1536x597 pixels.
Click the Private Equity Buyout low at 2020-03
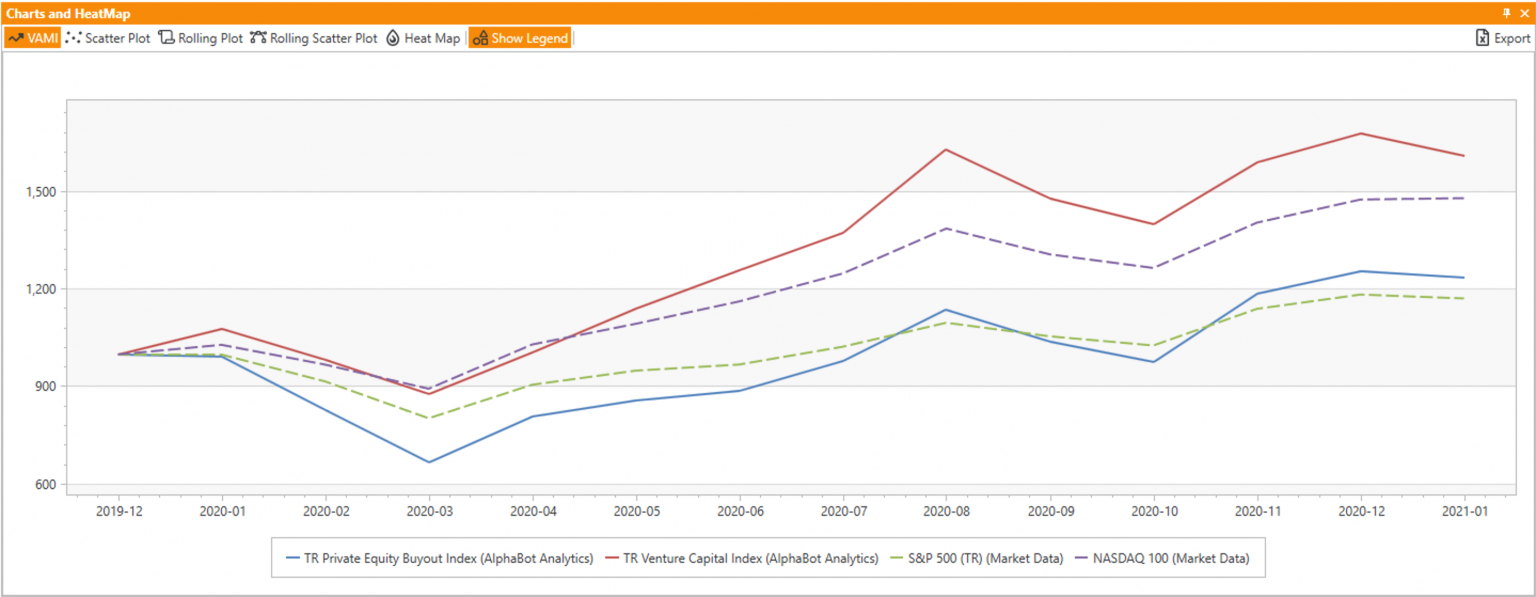pyautogui.click(x=429, y=462)
